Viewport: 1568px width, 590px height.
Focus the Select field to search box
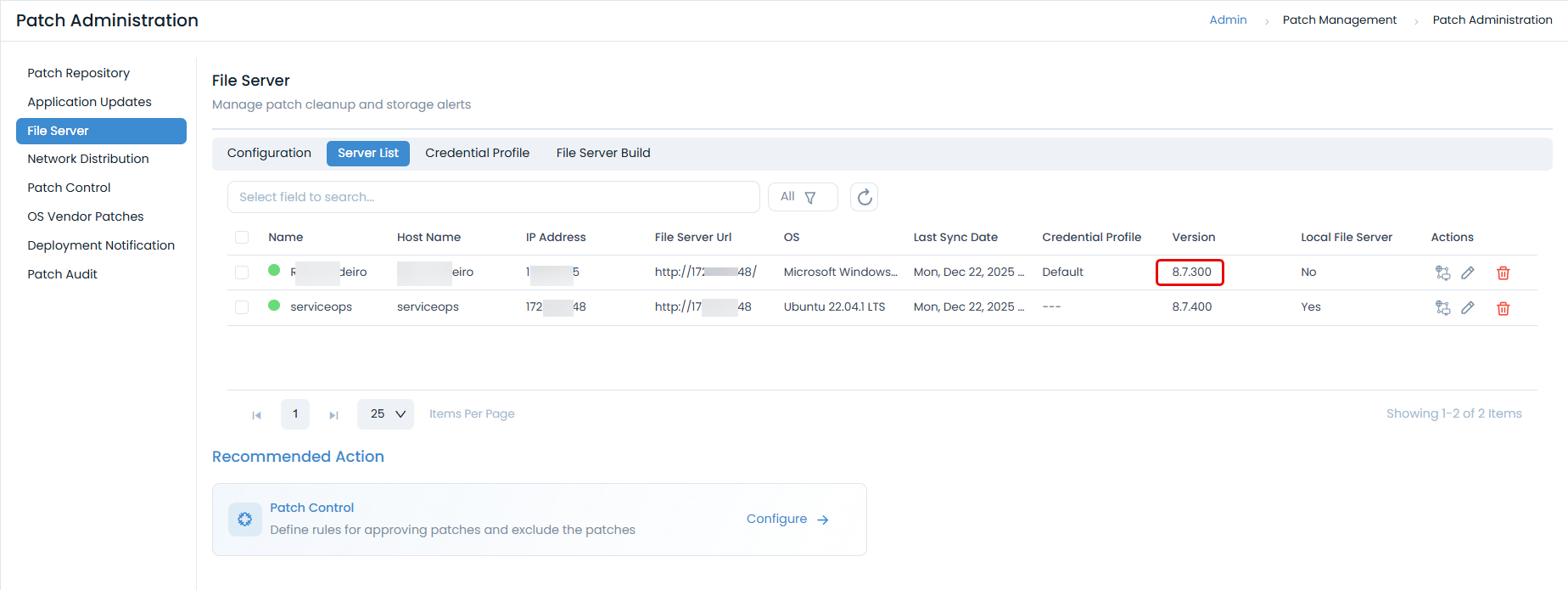(492, 197)
